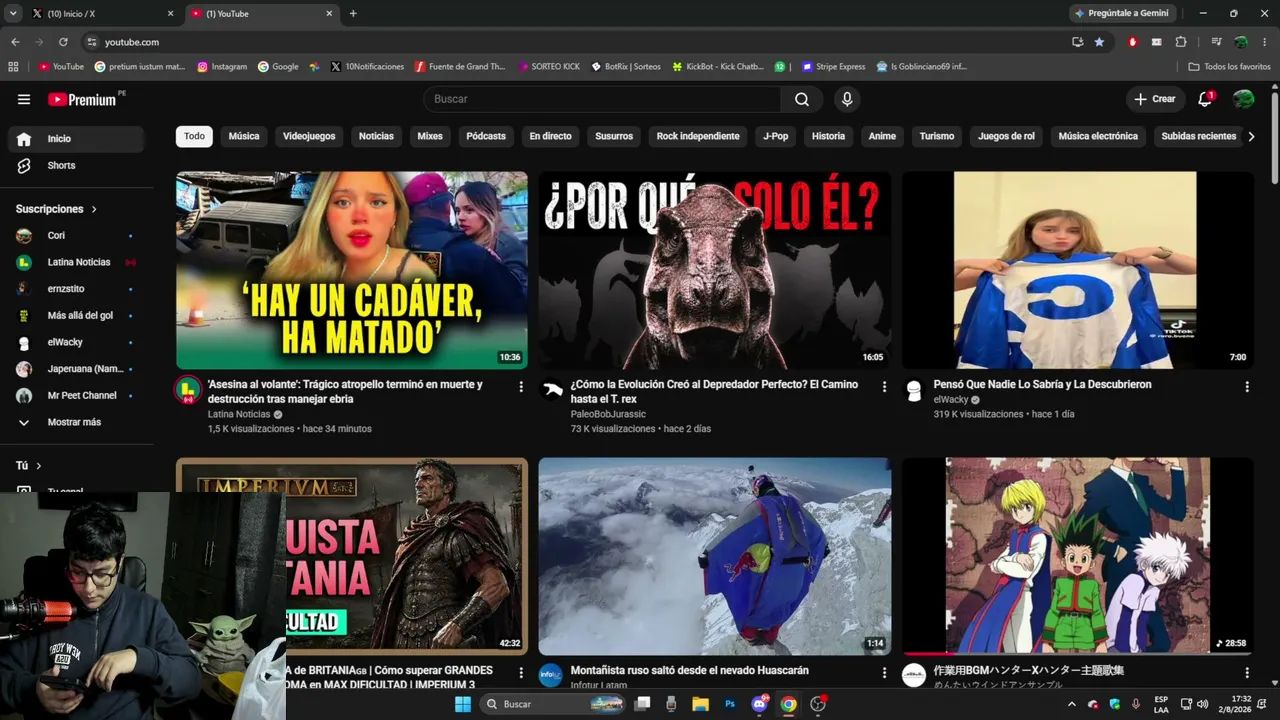The height and width of the screenshot is (720, 1280).
Task: Open options for 'Pensó Que Nadie Lo Sabría' video
Action: tap(1247, 386)
